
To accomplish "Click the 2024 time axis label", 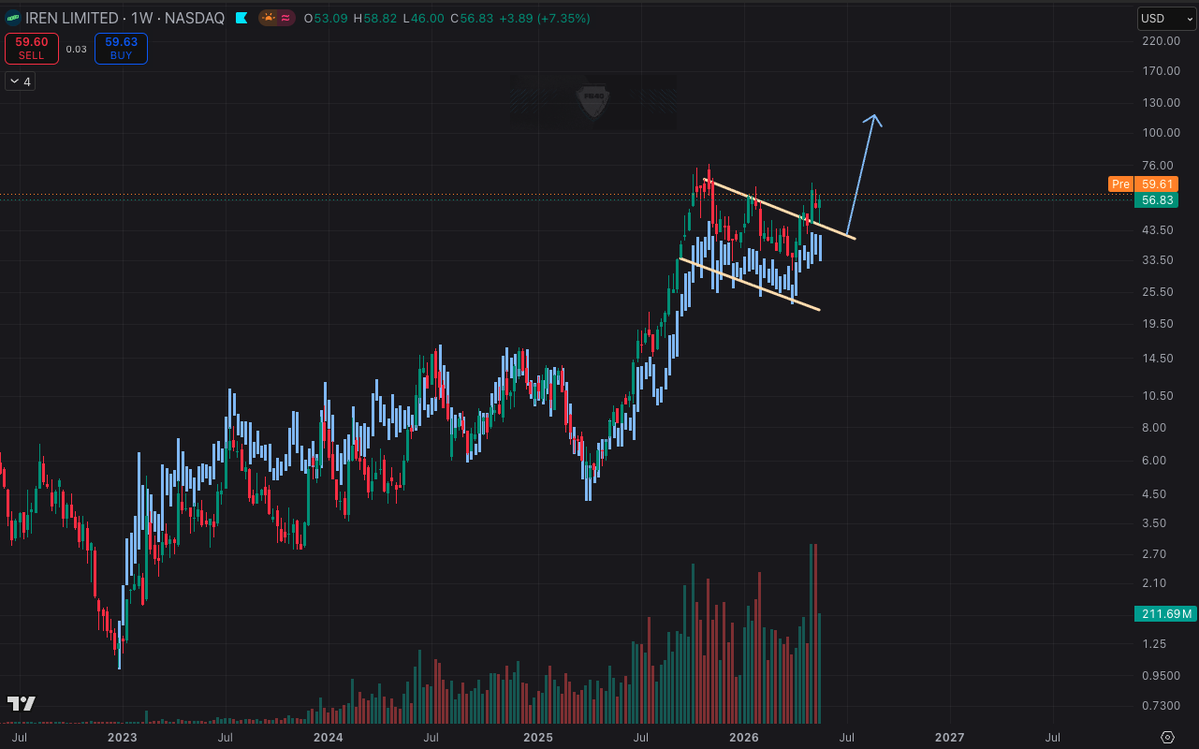I will (328, 738).
